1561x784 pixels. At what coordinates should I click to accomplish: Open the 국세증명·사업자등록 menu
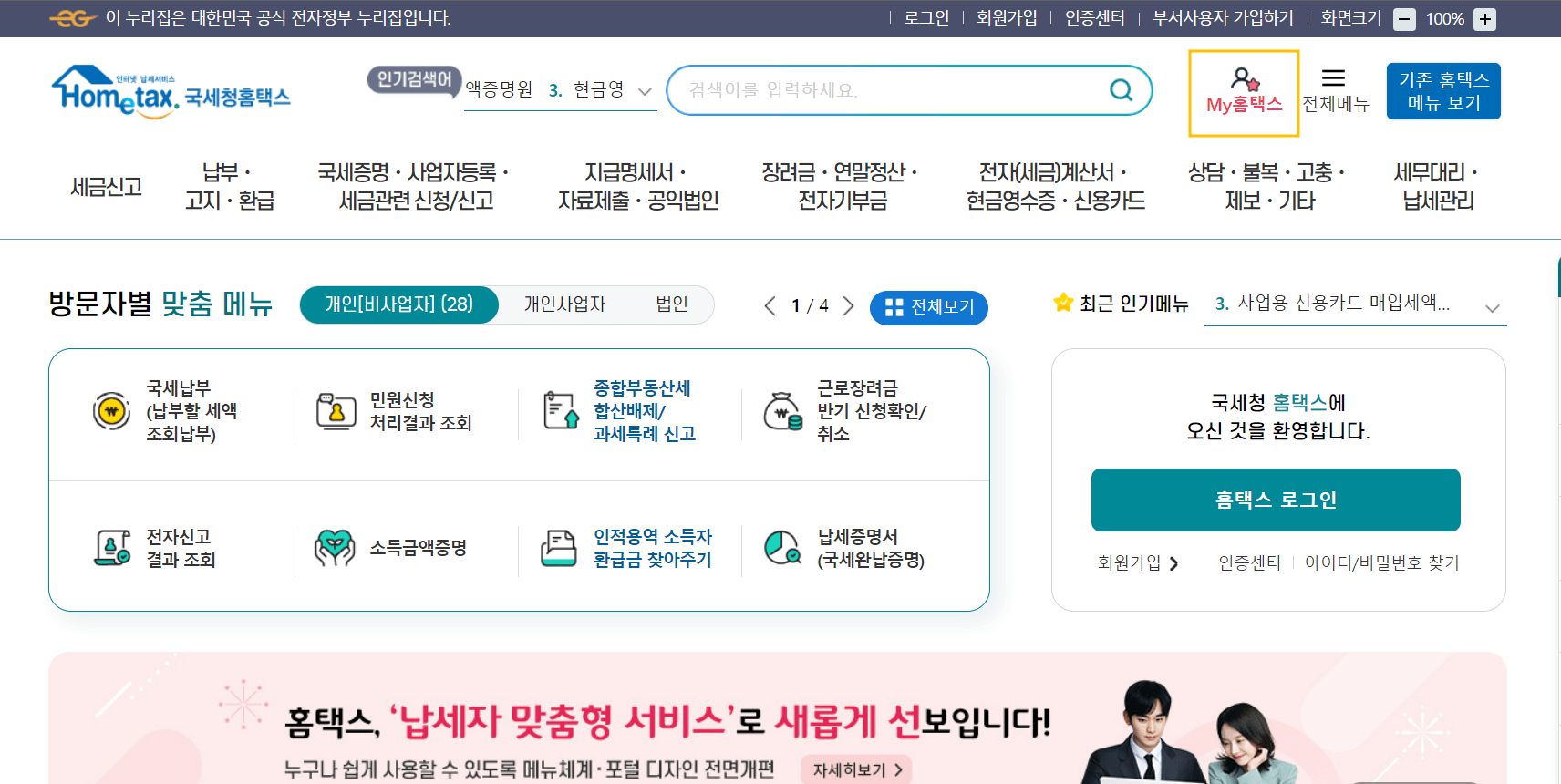[415, 186]
